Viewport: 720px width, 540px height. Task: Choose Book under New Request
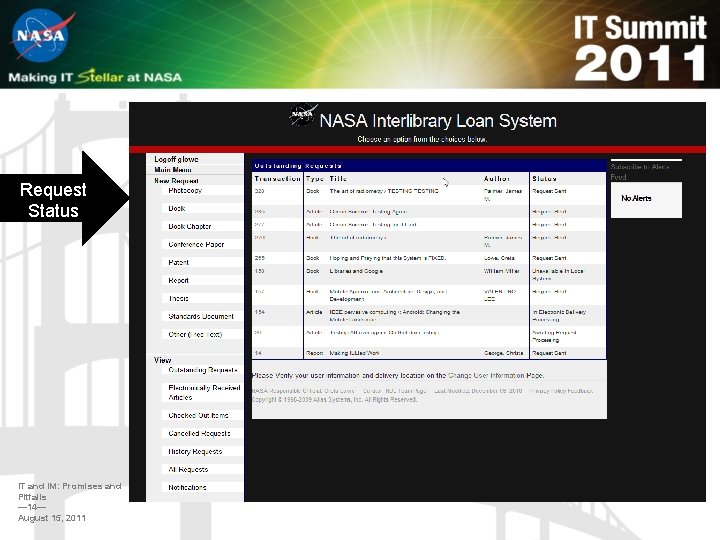point(176,208)
